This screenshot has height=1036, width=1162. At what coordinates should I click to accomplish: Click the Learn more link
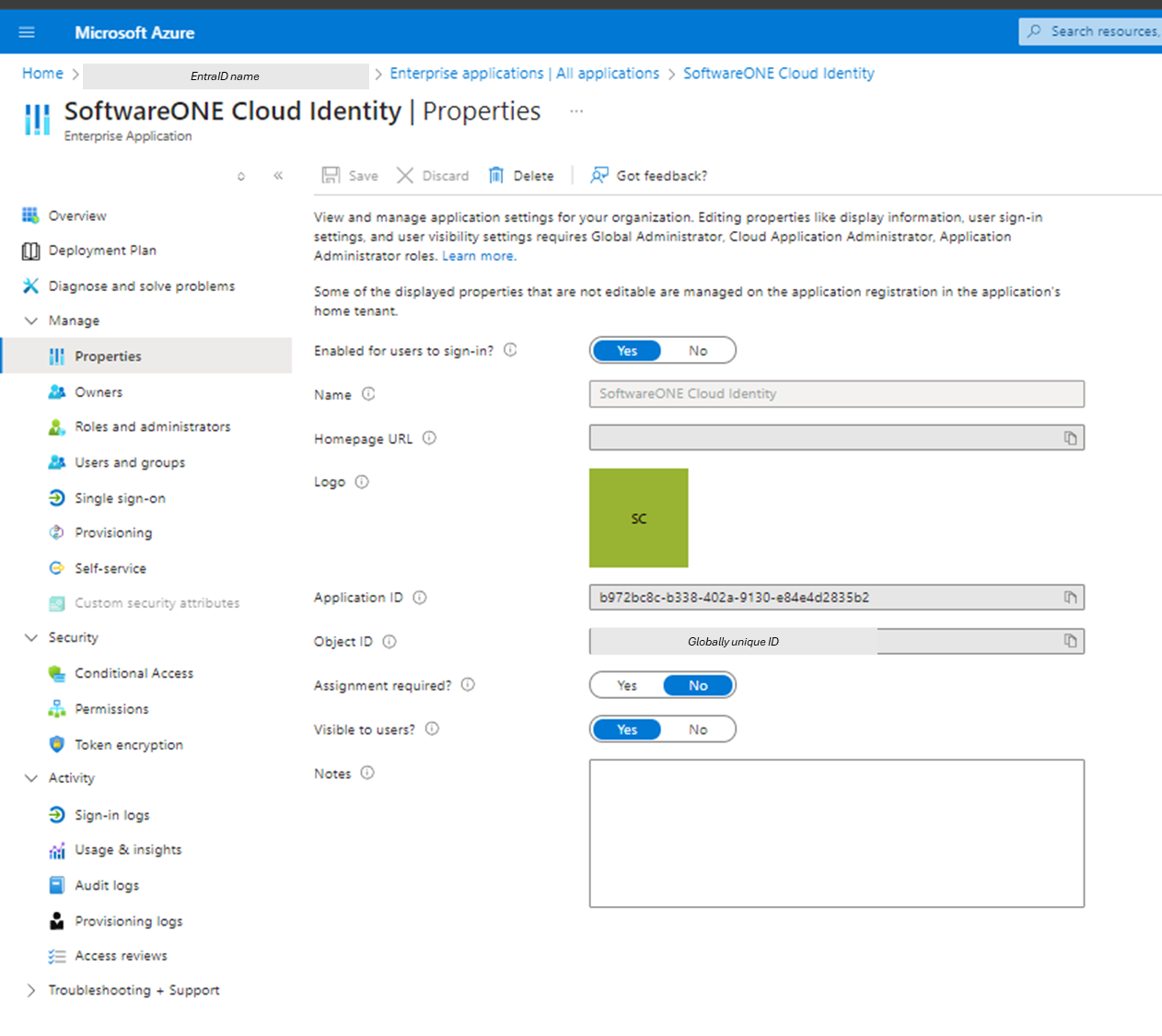click(478, 256)
